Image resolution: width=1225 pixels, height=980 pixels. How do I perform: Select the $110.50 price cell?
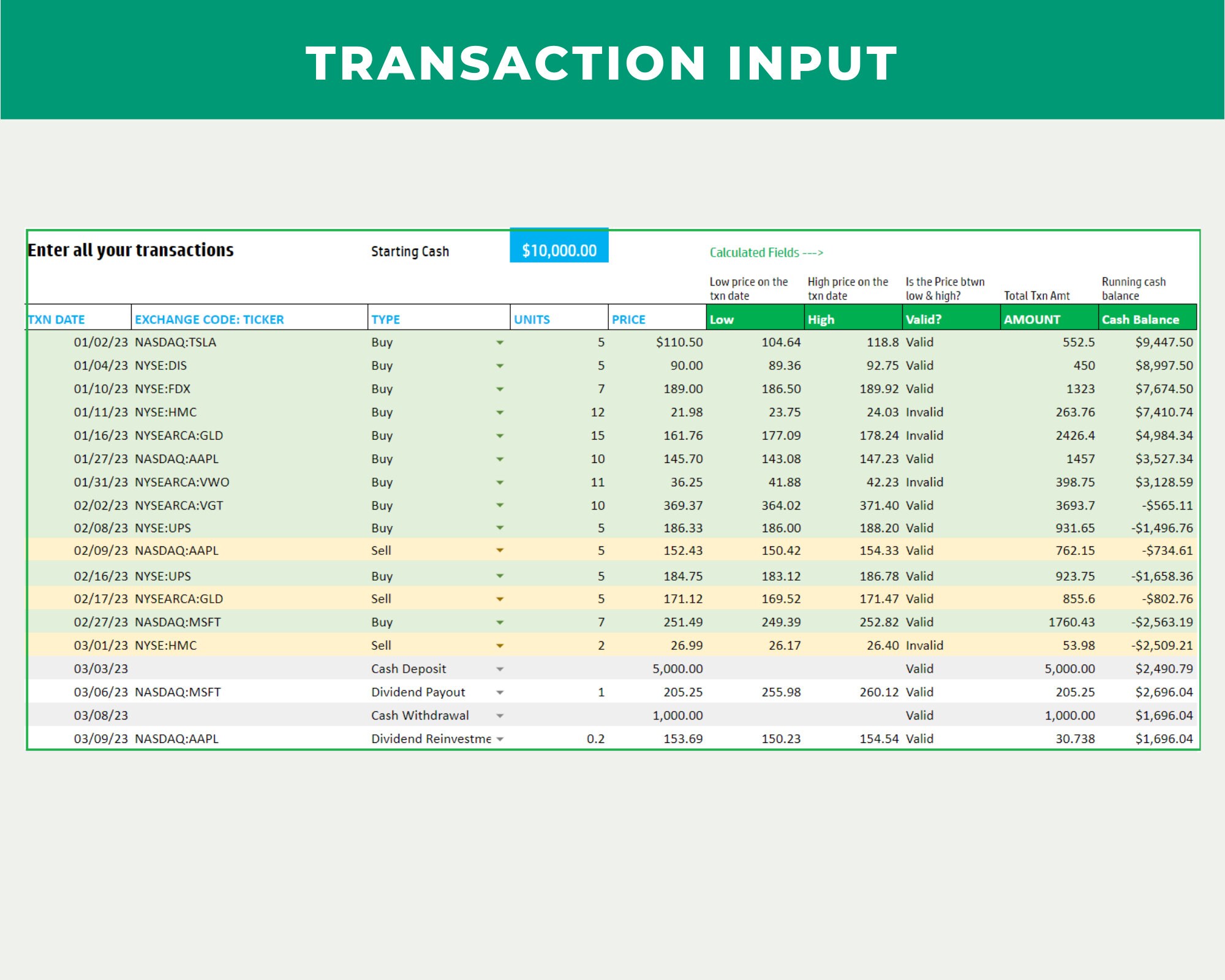(x=657, y=342)
